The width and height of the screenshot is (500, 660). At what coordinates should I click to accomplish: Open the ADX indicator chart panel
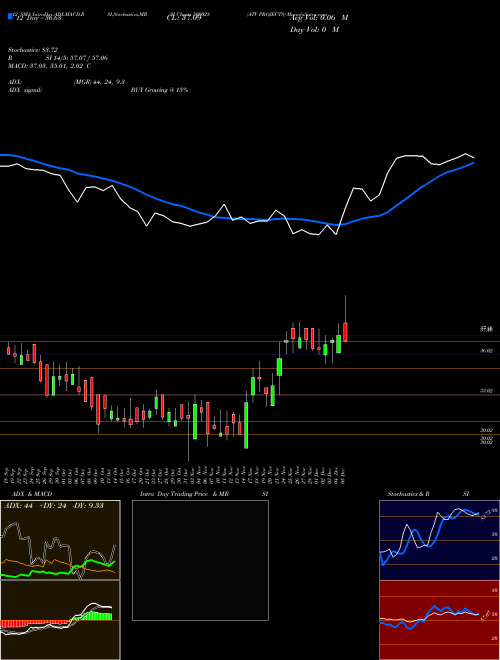(x=60, y=540)
